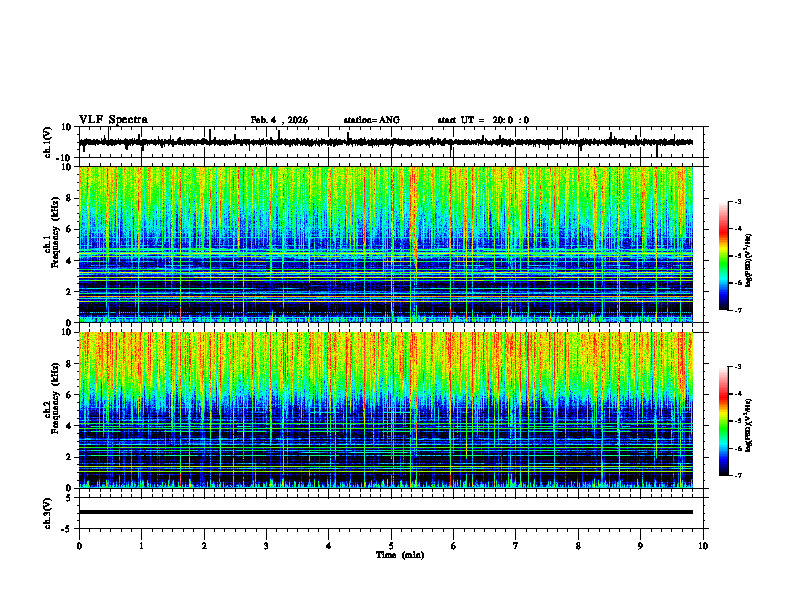The height and width of the screenshot is (612, 792).
Task: Click the ch.2 spectrogram color scale bar
Action: [723, 421]
